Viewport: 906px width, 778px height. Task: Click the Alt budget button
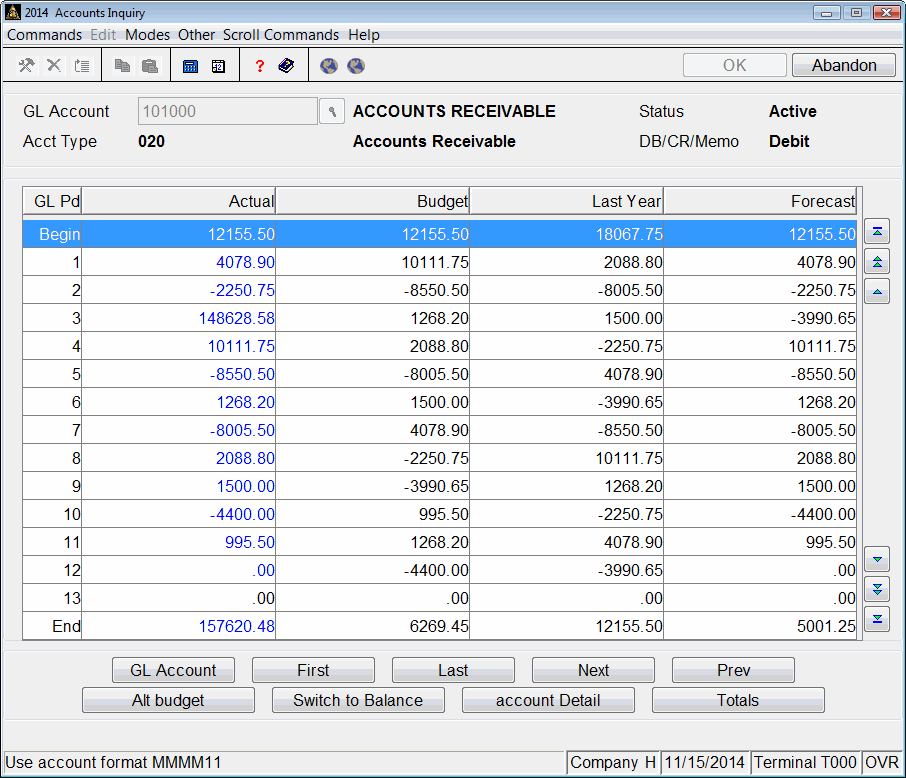168,700
